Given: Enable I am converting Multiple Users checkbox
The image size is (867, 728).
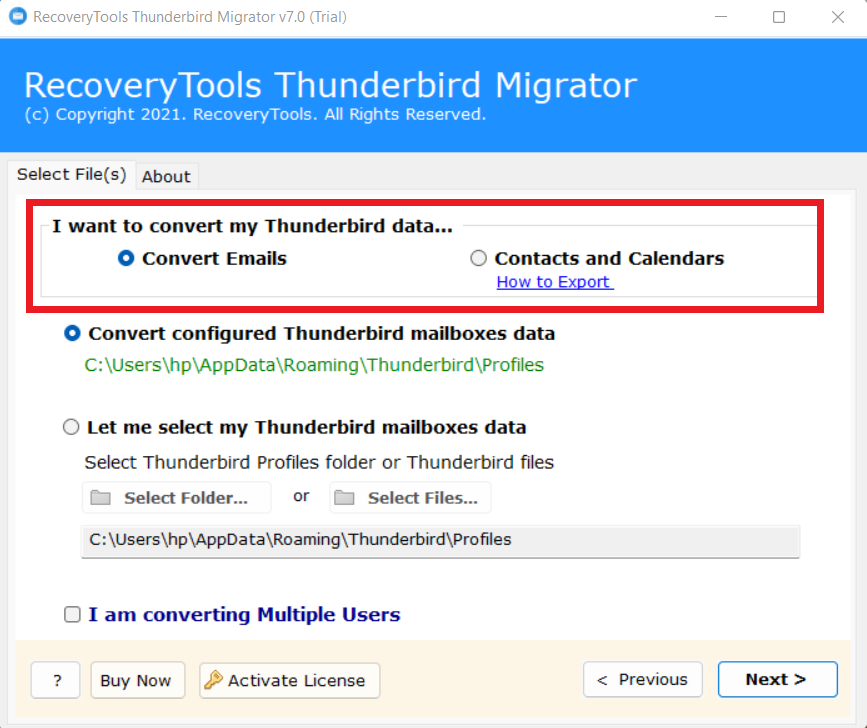Looking at the screenshot, I should [x=72, y=614].
